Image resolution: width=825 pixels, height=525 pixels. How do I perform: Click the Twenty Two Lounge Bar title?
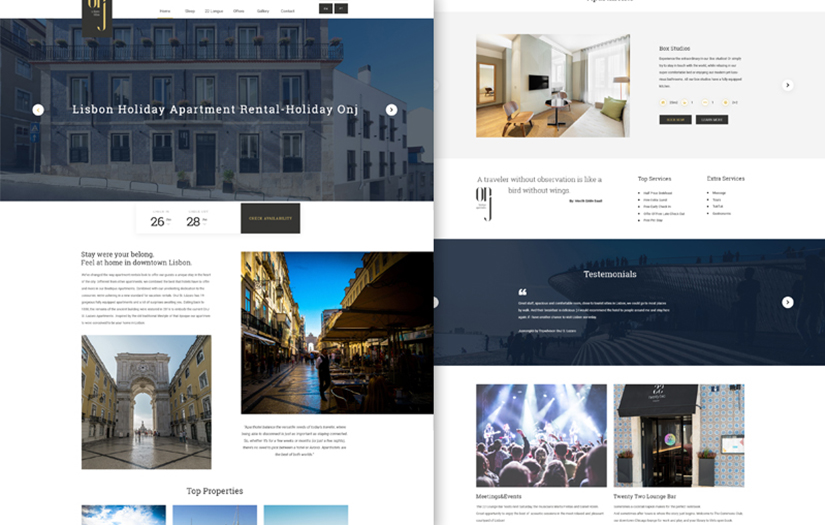(645, 497)
